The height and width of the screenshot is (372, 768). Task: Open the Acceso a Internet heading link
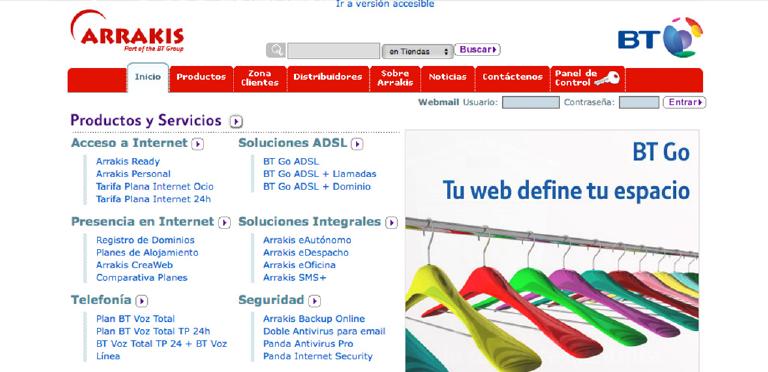coord(129,143)
